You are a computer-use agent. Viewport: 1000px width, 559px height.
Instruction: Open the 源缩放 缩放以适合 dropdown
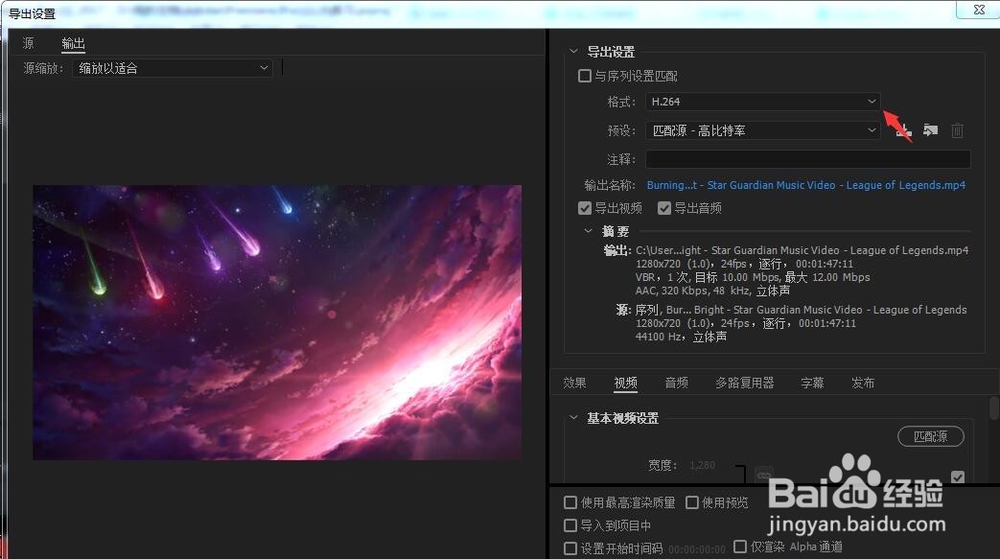pos(173,68)
